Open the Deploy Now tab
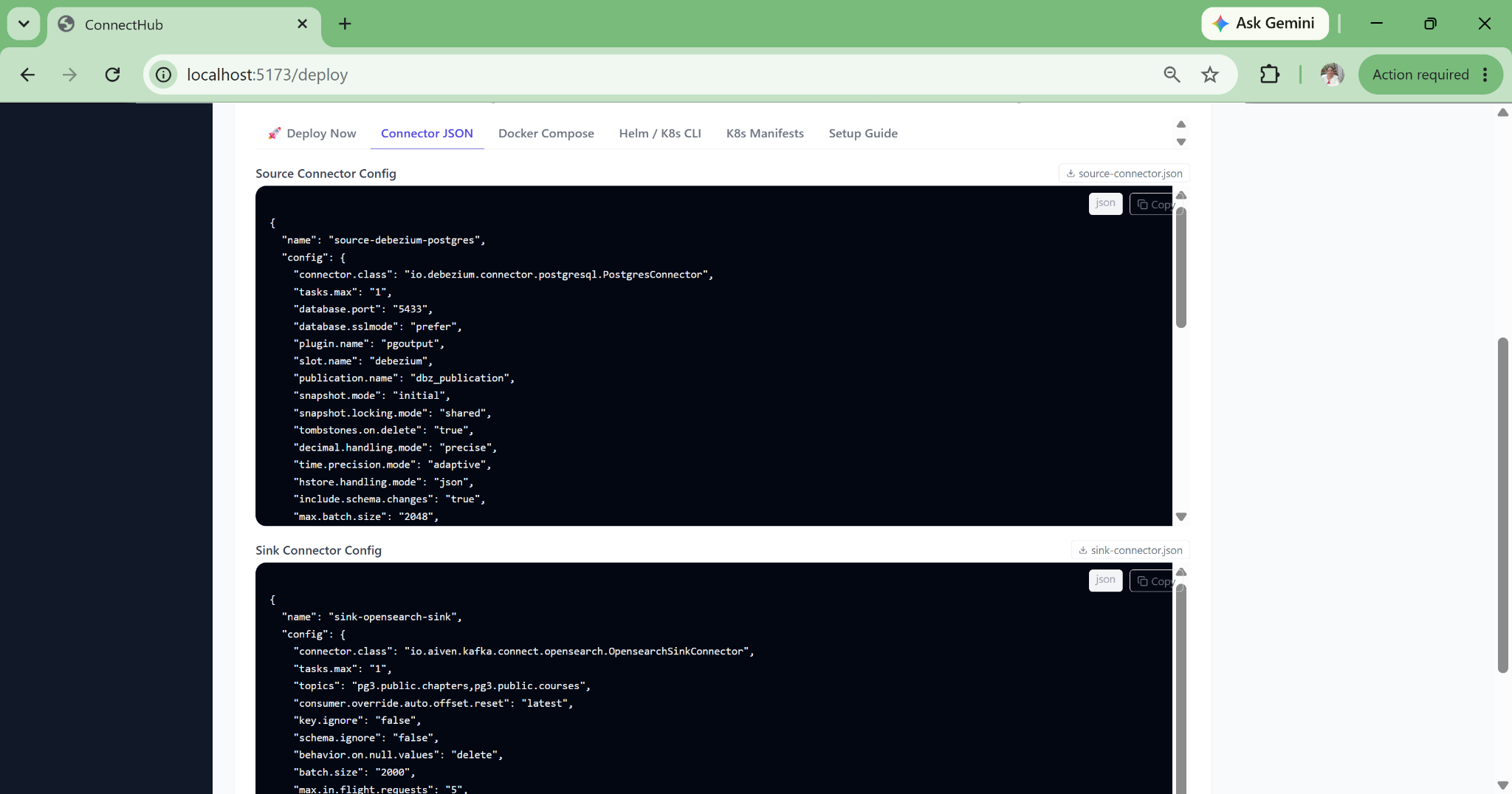The height and width of the screenshot is (794, 1512). [x=312, y=134]
